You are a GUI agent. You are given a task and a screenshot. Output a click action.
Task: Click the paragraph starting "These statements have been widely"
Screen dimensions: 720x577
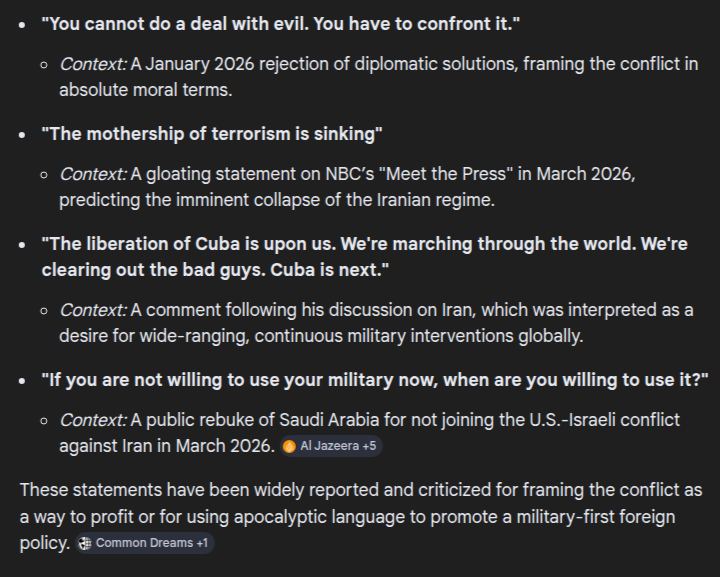(360, 516)
